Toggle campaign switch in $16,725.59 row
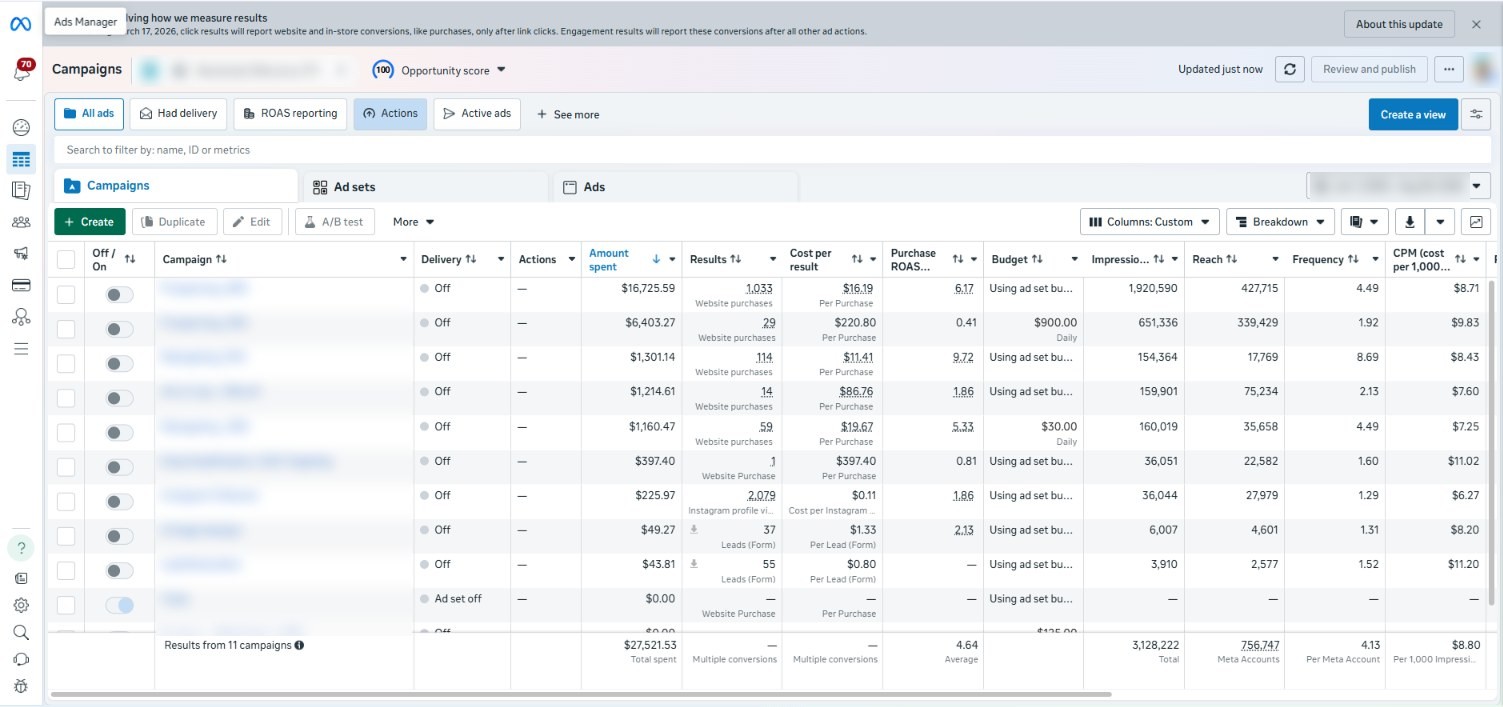This screenshot has height=707, width=1503. pos(119,294)
